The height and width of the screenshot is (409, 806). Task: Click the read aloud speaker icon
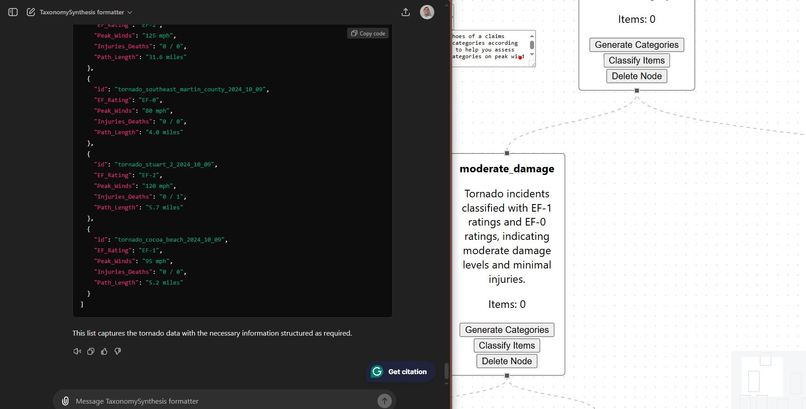coord(77,351)
